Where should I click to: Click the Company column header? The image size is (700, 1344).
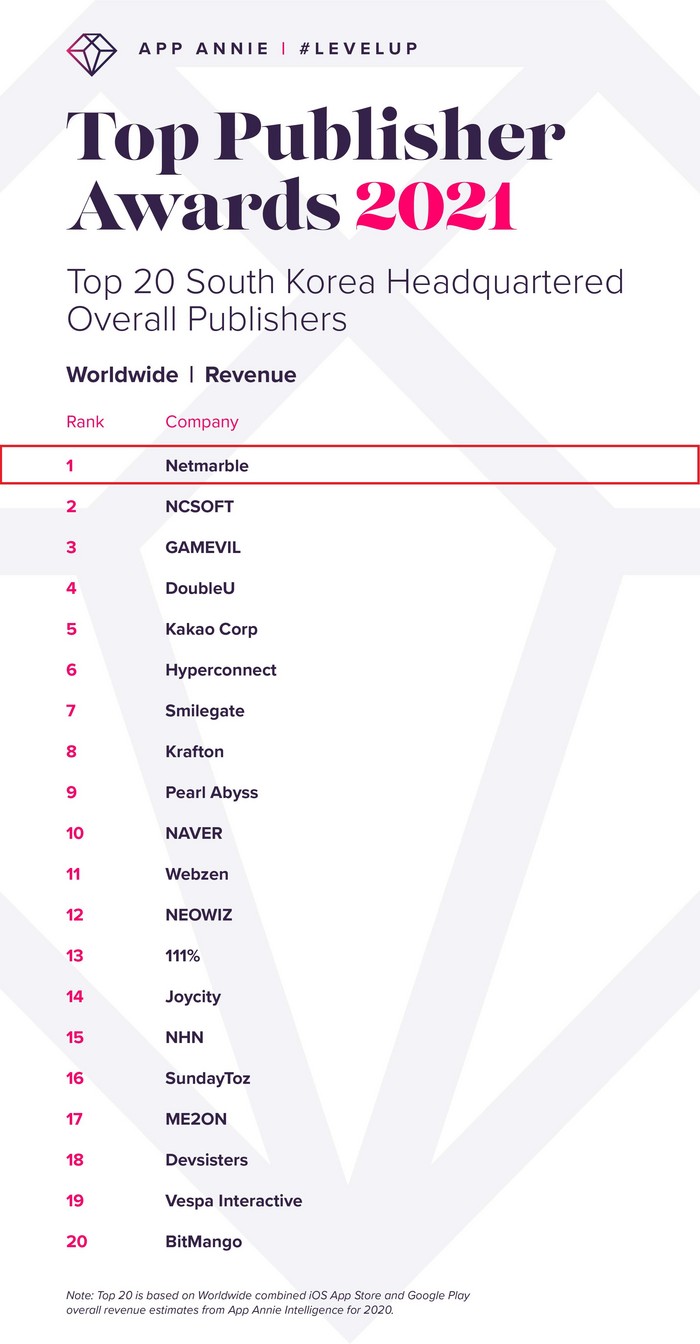point(202,421)
